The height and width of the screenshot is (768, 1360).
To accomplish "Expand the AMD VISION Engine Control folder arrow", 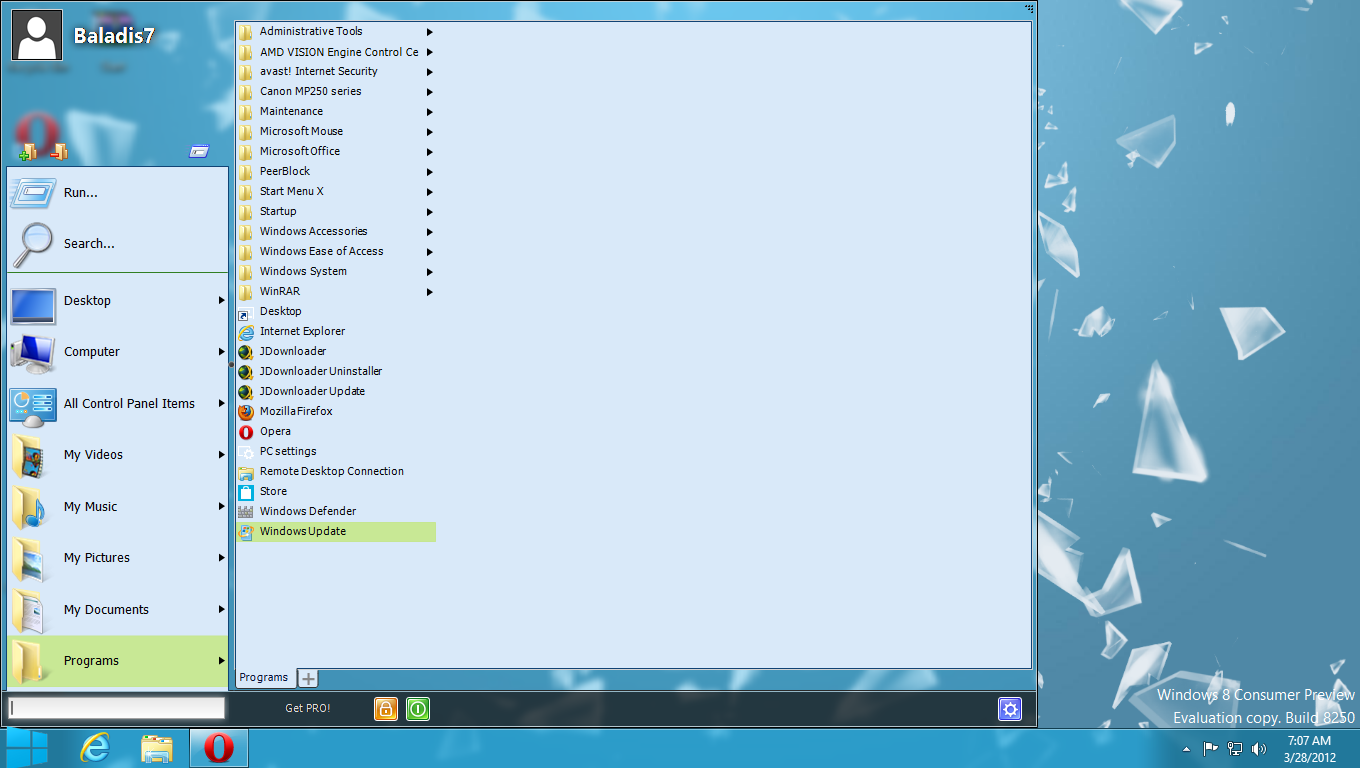I will tap(430, 52).
